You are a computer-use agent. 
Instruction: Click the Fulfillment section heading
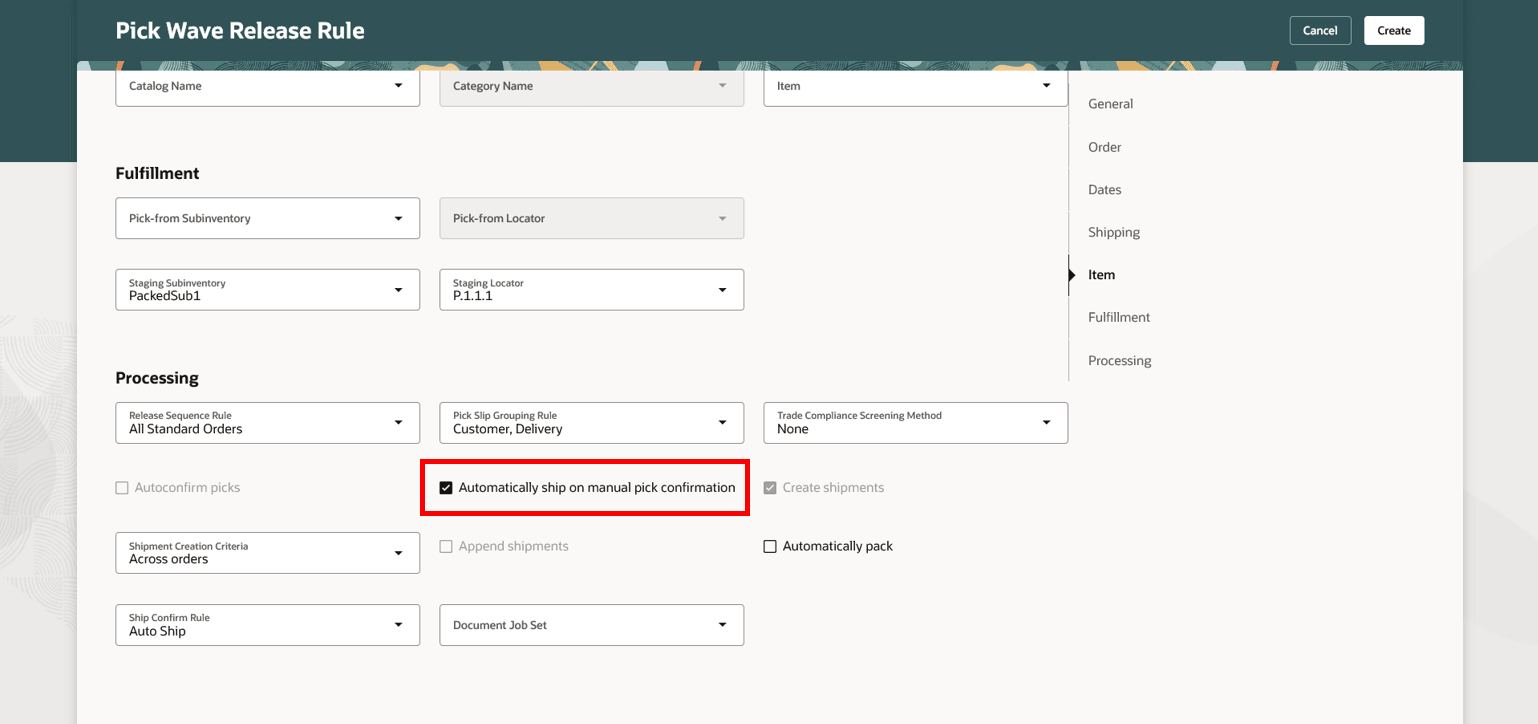(x=157, y=173)
